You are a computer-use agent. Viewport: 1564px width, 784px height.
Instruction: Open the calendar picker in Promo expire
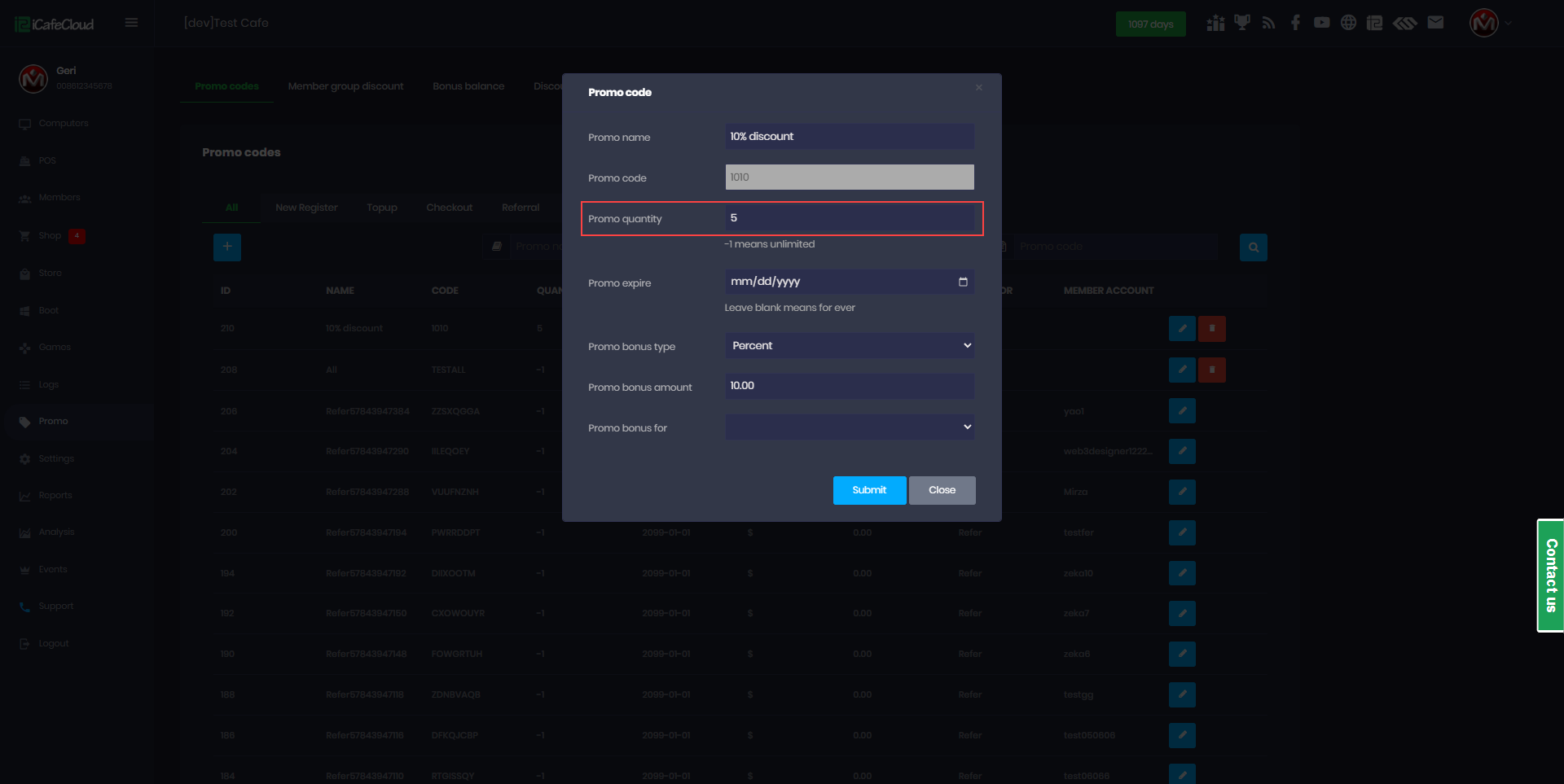[963, 282]
